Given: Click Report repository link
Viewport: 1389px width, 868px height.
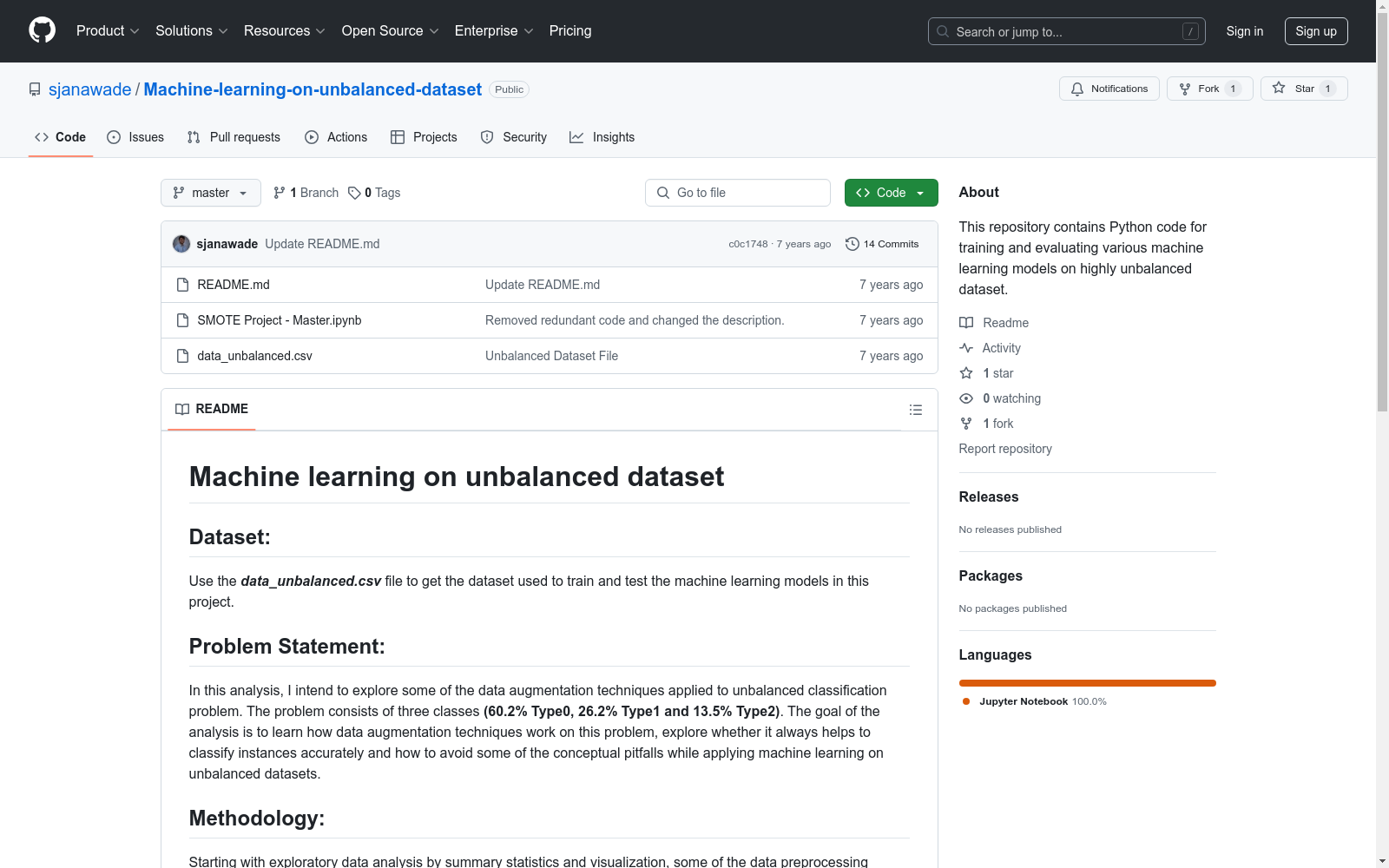Looking at the screenshot, I should (1005, 449).
